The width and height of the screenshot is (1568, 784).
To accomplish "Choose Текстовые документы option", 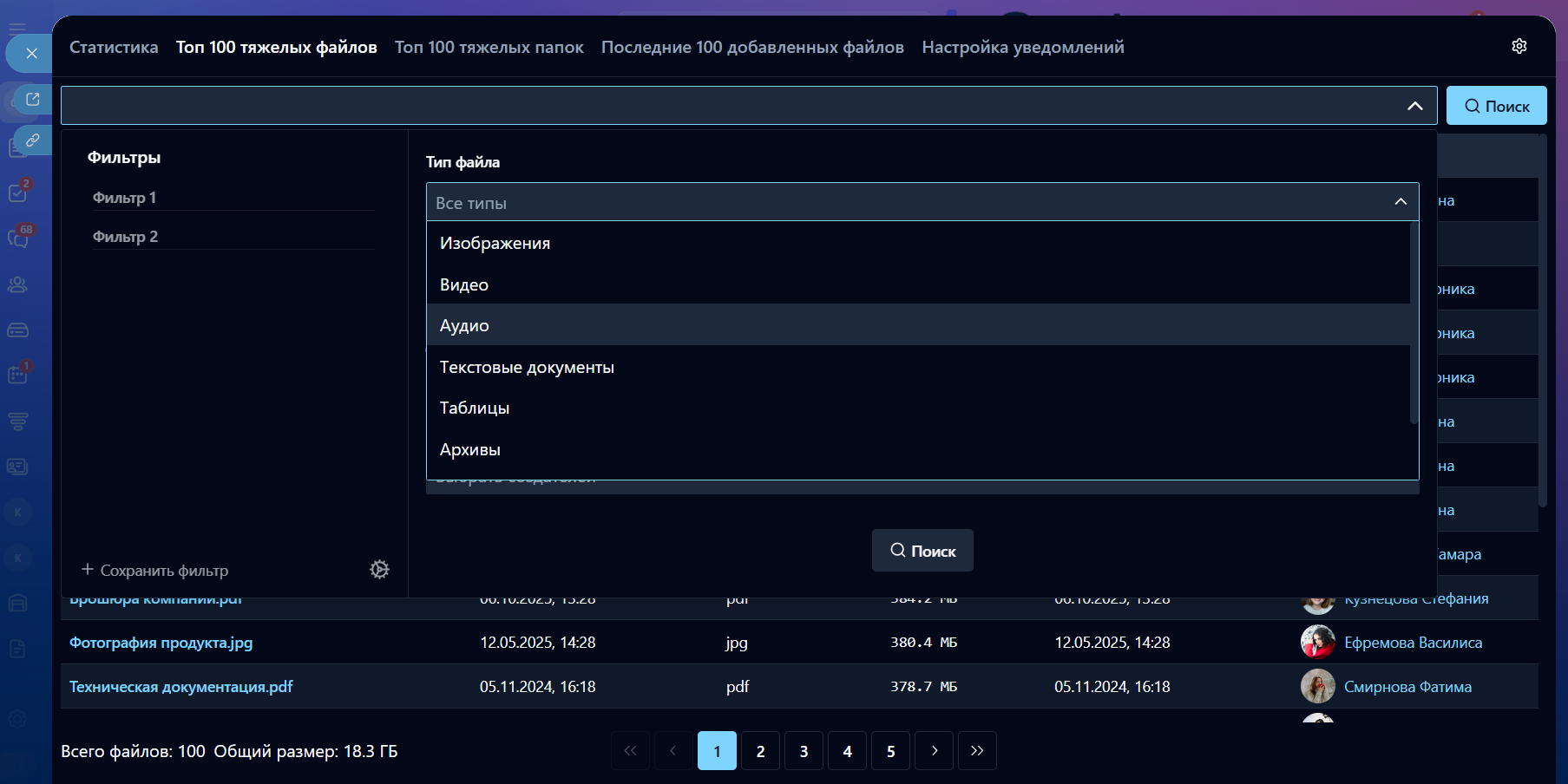I will coord(527,367).
